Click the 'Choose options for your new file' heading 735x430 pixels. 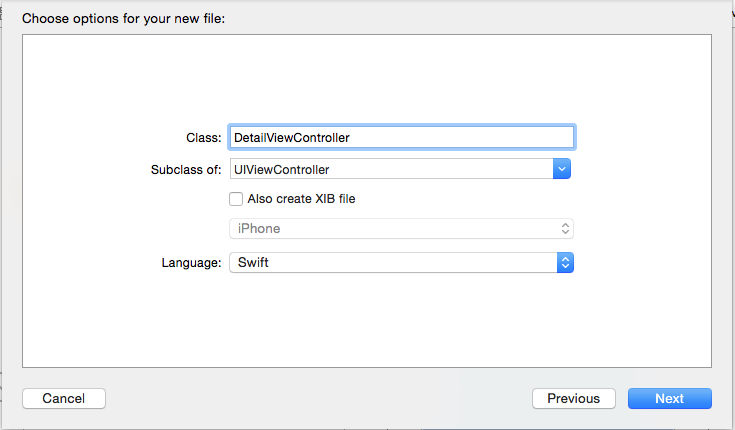(123, 18)
